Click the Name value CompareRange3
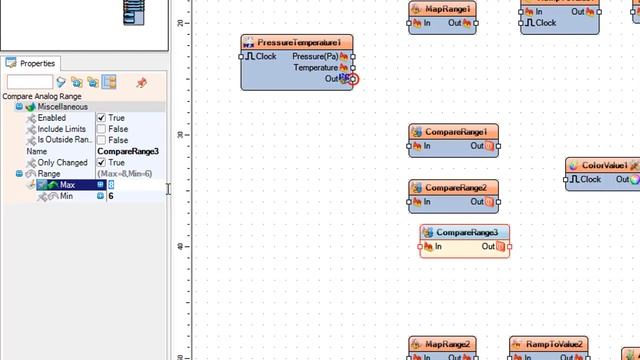 128,151
